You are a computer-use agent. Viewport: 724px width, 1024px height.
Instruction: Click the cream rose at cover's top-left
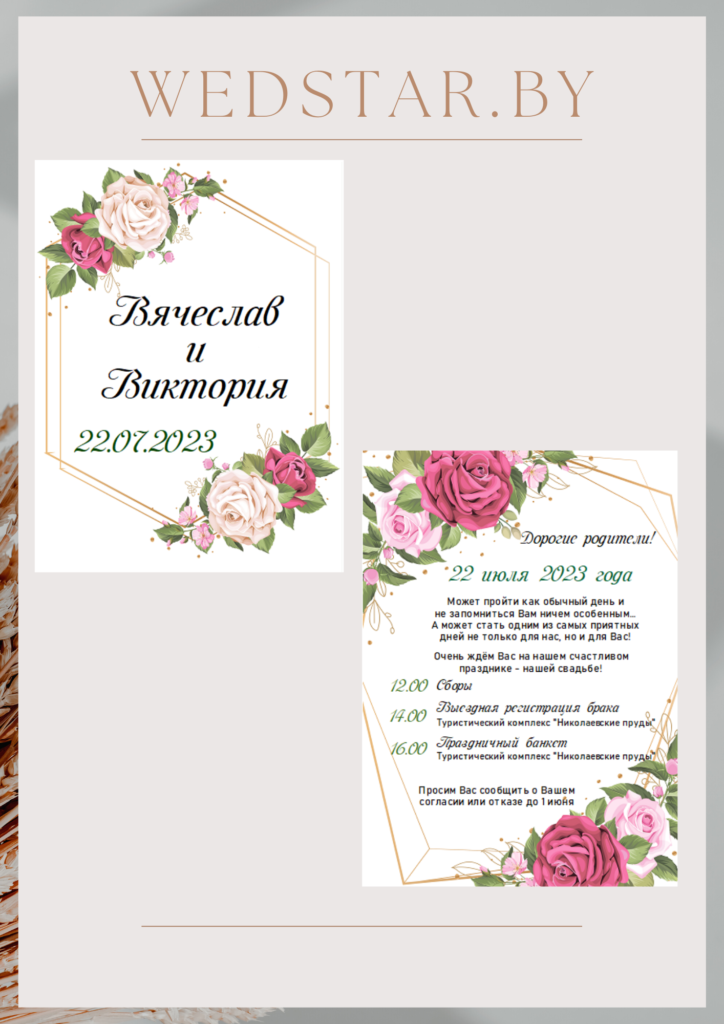(133, 213)
